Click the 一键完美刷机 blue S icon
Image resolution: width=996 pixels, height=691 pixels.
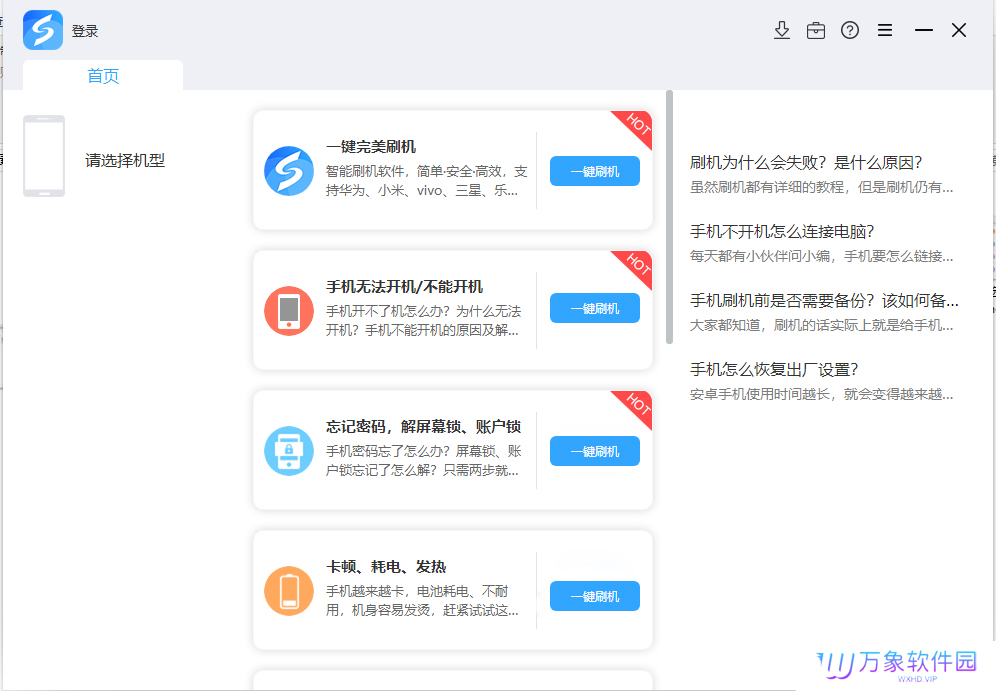click(x=289, y=171)
